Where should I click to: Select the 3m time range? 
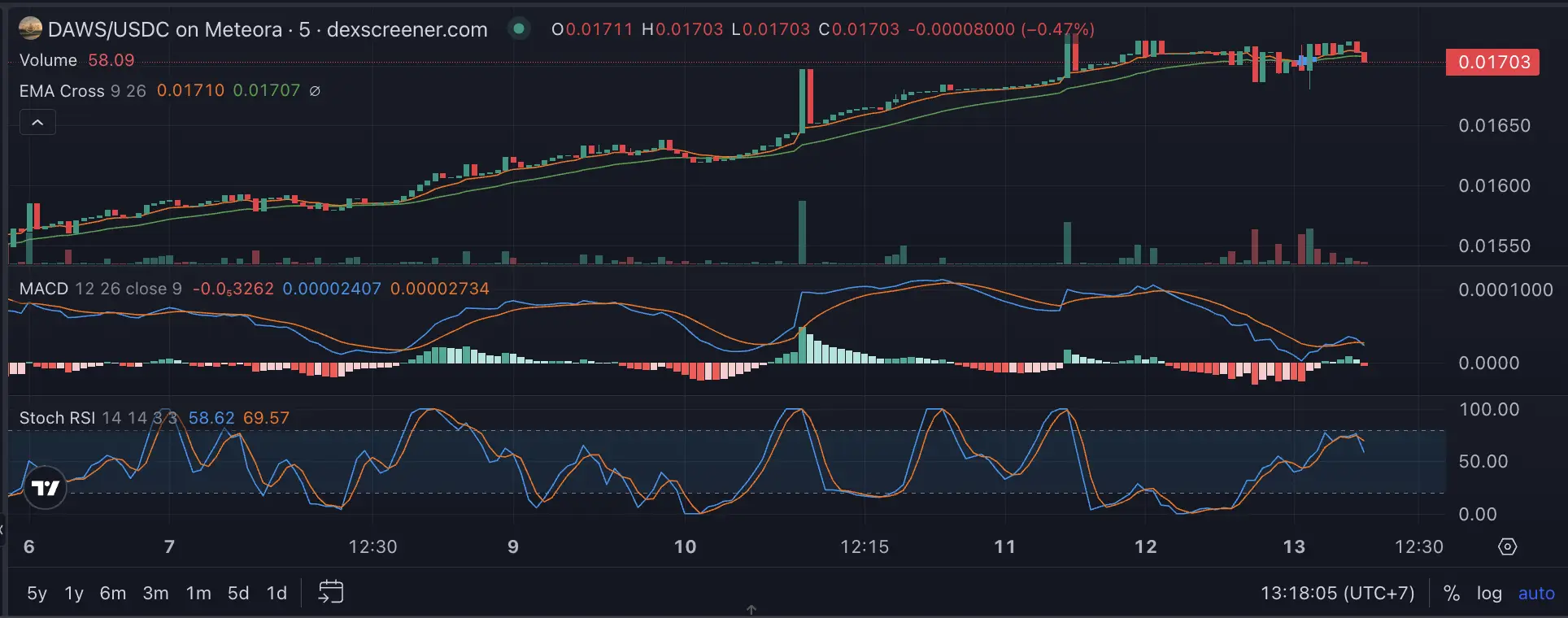pos(156,594)
